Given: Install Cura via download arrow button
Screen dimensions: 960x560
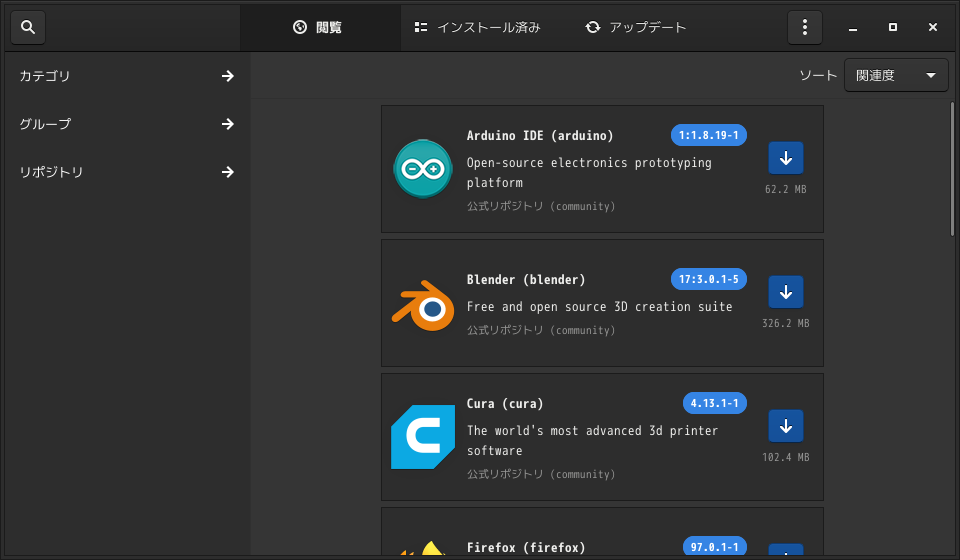Looking at the screenshot, I should [x=786, y=426].
